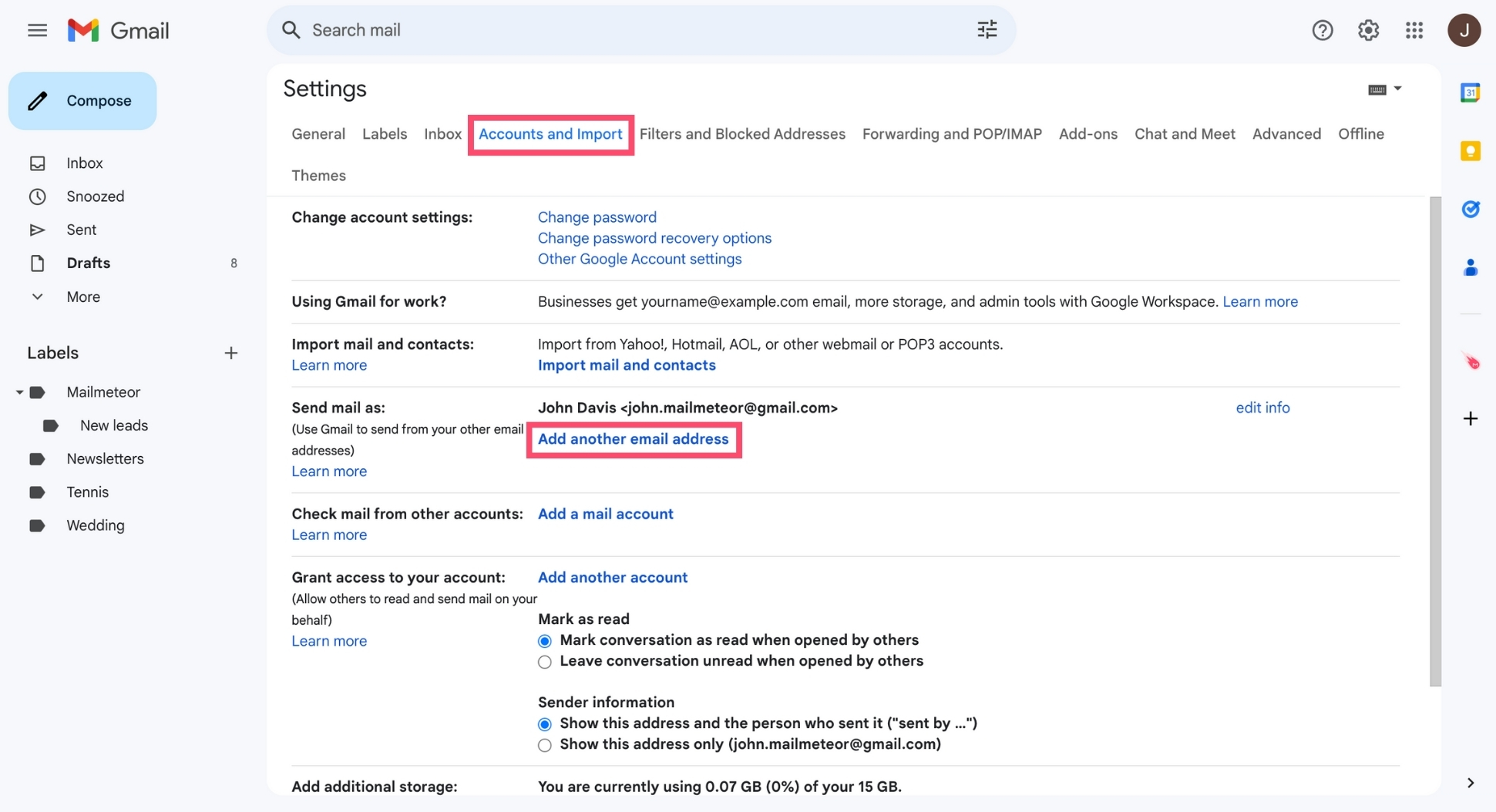This screenshot has height=812, width=1496.
Task: Switch to the Inbox settings tab
Action: click(x=442, y=134)
